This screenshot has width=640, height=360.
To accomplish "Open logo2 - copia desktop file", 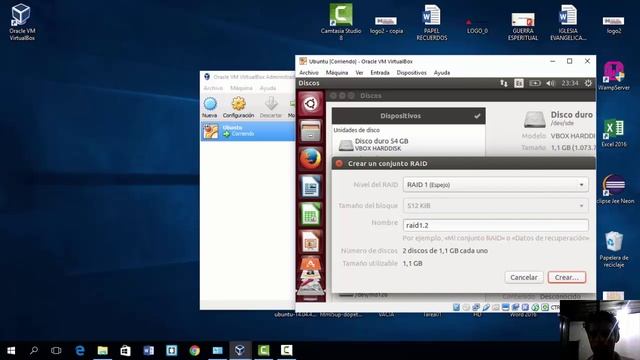I will click(x=386, y=24).
